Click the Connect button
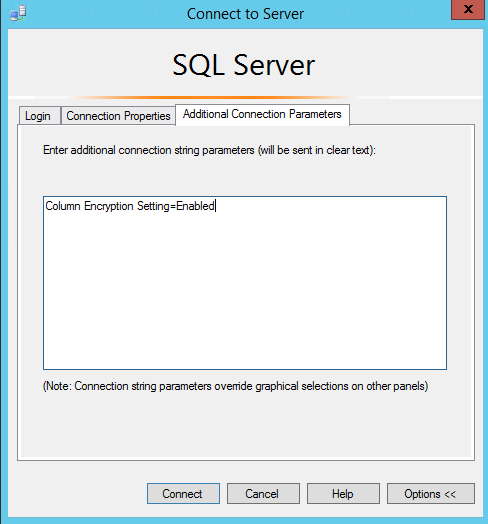Screen dimensions: 488x524 pyautogui.click(x=183, y=493)
